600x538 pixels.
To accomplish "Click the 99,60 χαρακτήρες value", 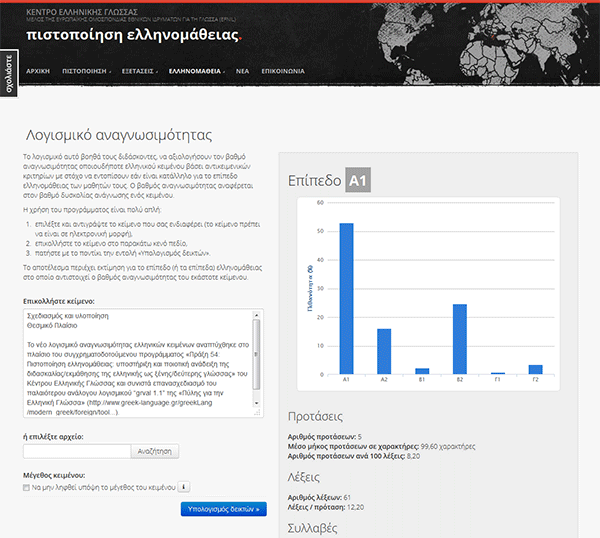I will (448, 447).
